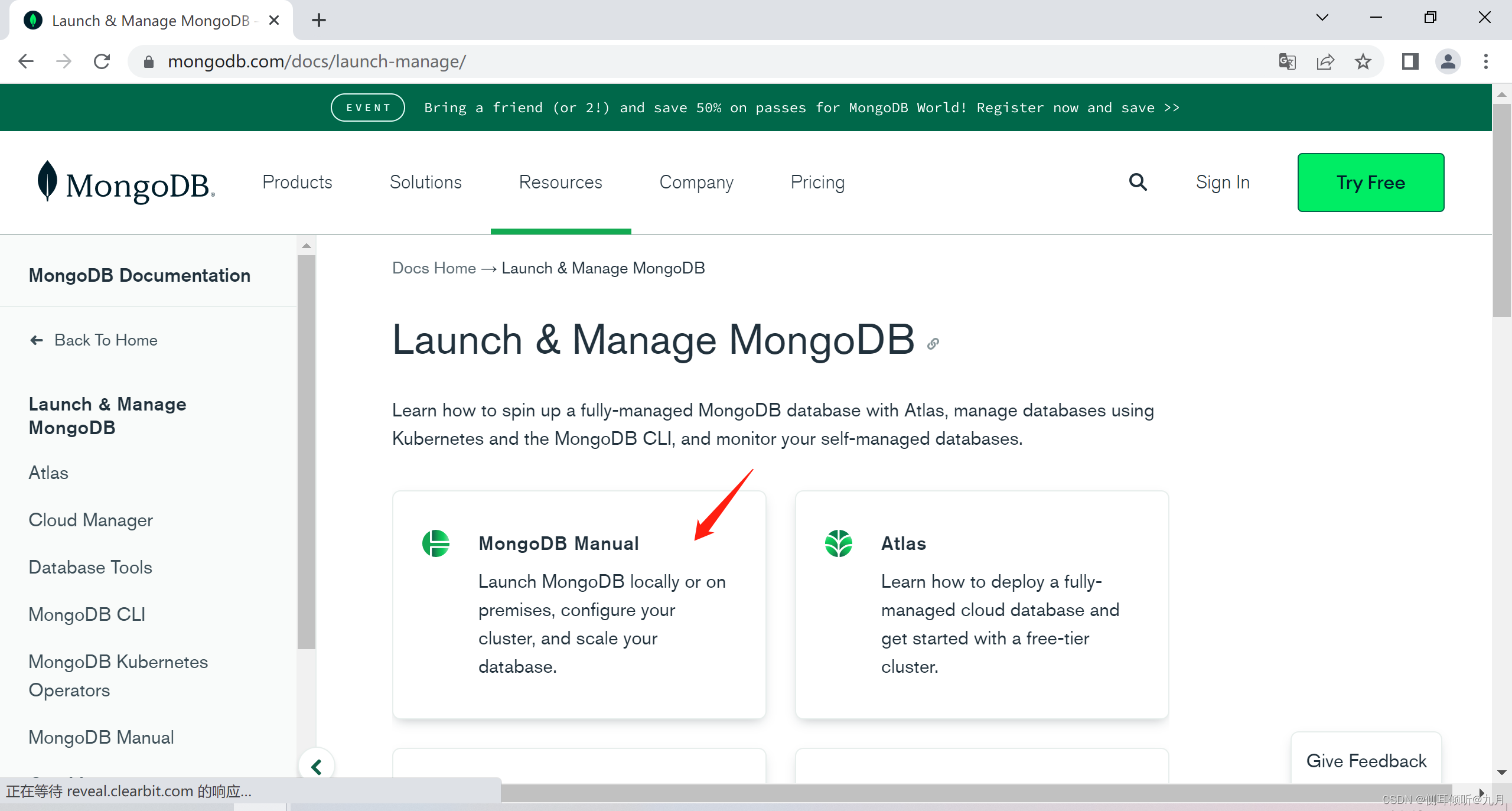The height and width of the screenshot is (811, 1512).
Task: Open the Resources menu
Action: (x=561, y=183)
